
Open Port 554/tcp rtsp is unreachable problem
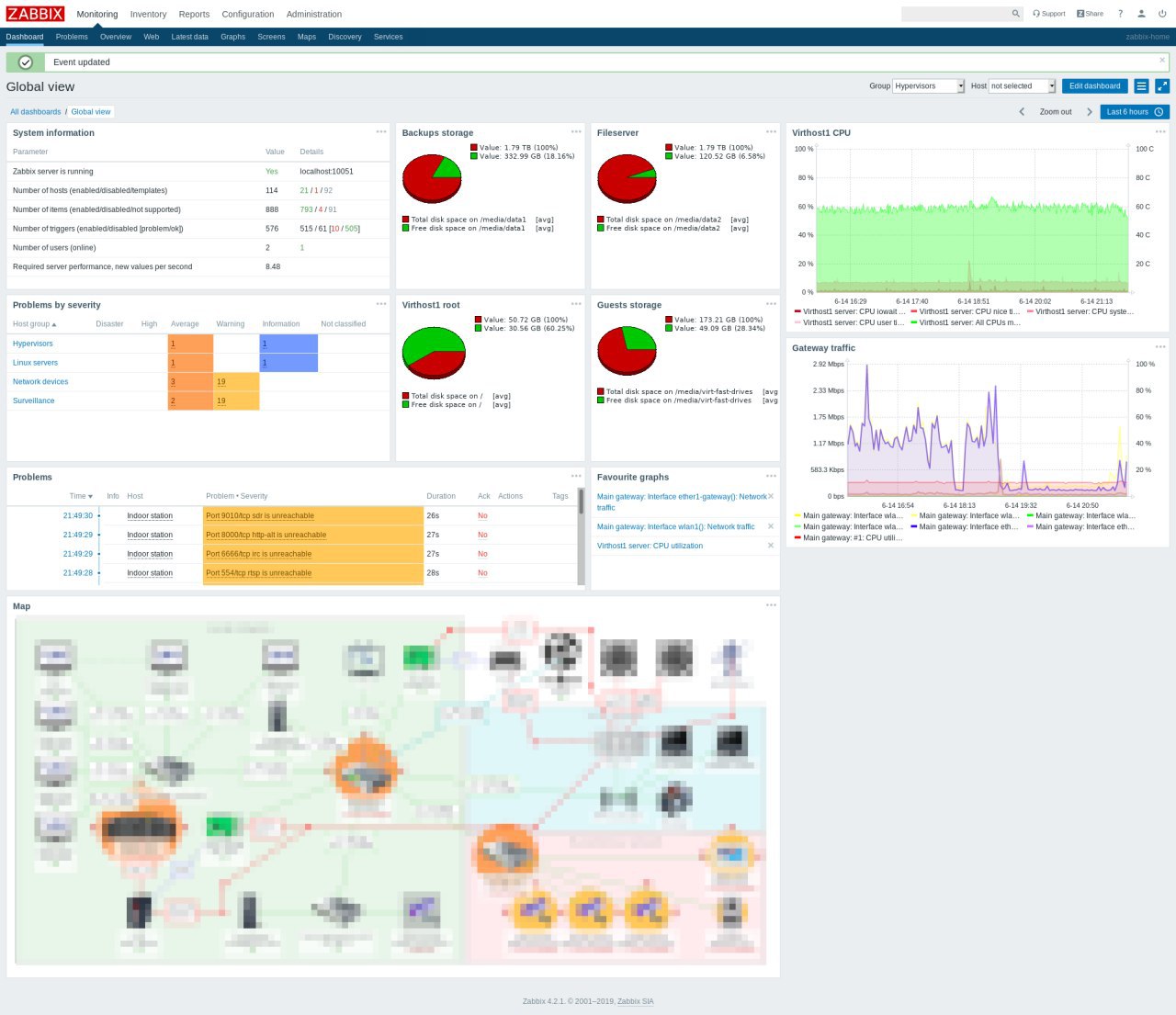(x=258, y=573)
